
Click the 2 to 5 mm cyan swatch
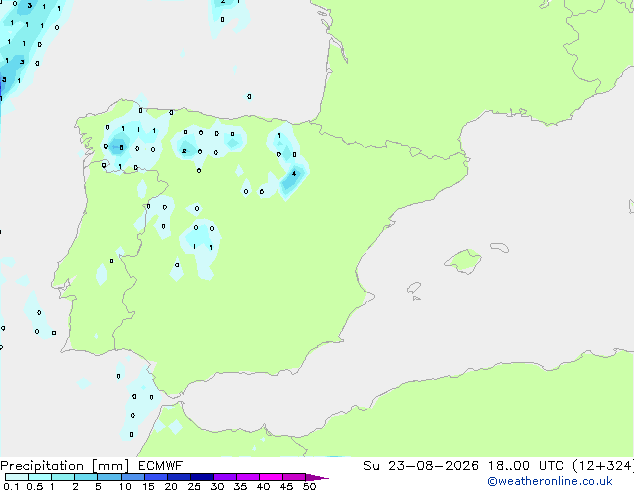click(86, 477)
